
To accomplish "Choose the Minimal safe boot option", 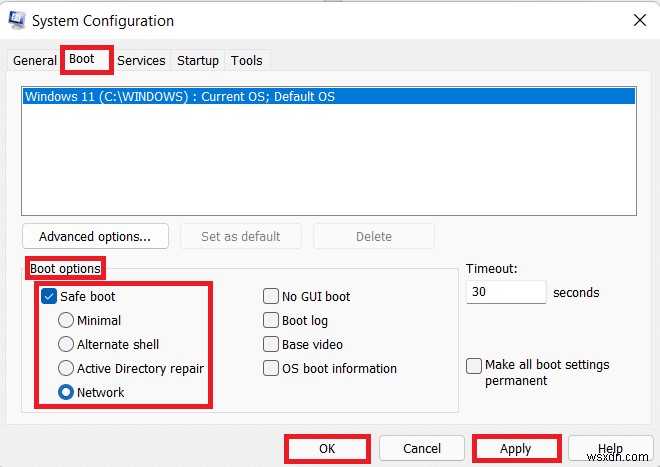I will click(x=66, y=321).
